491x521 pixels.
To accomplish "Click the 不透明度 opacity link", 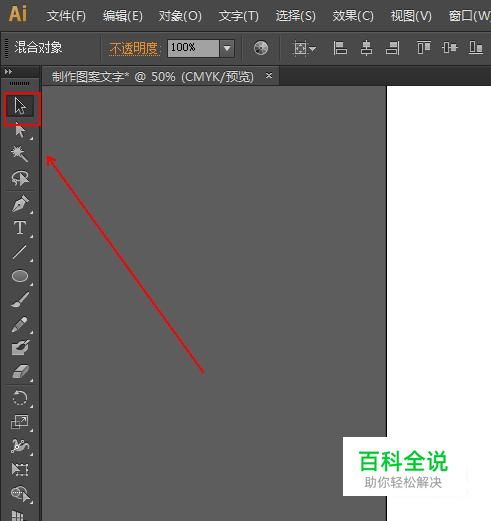I will [133, 48].
